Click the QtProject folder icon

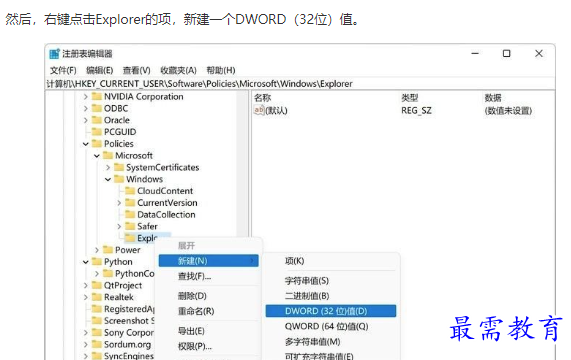point(97,285)
